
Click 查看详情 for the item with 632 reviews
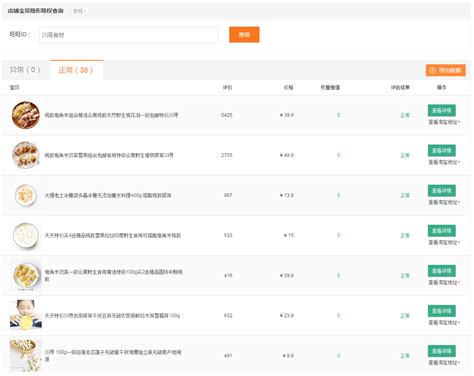[x=442, y=311]
